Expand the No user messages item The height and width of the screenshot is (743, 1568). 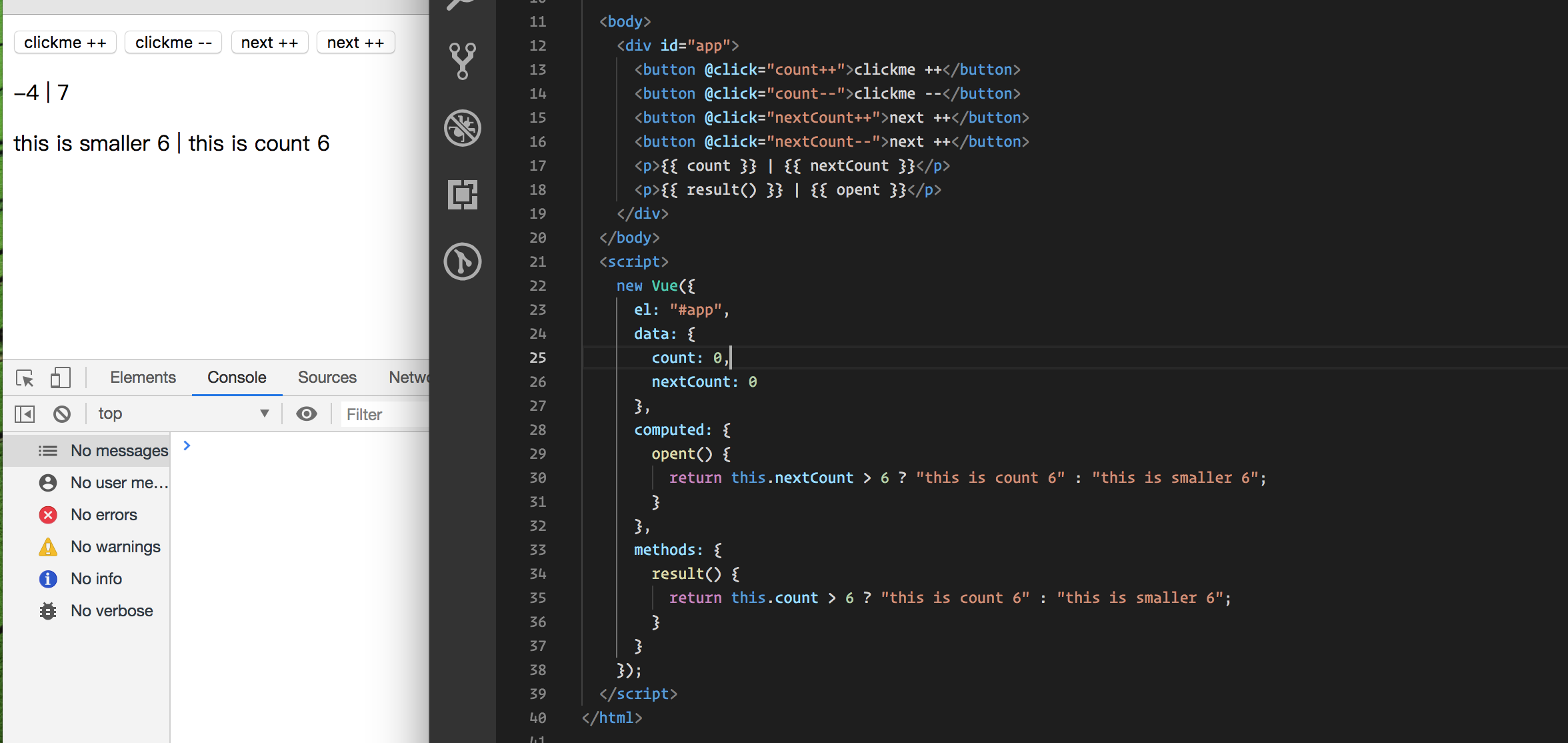pos(119,483)
